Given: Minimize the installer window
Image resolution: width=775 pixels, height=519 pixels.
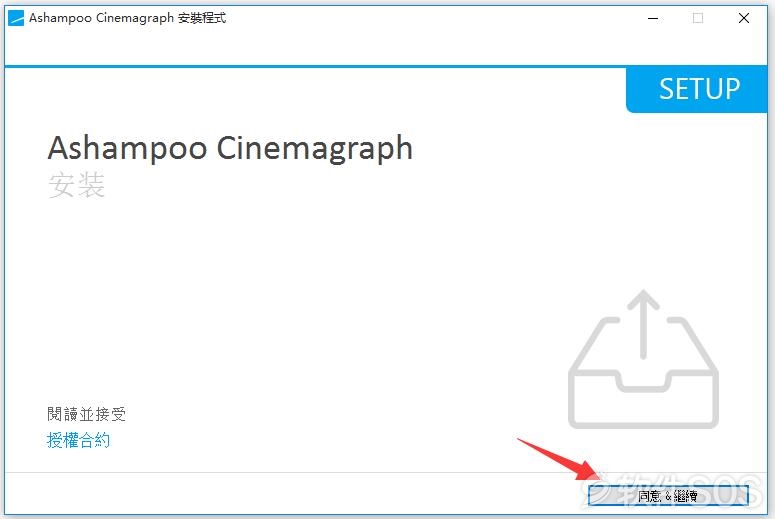Looking at the screenshot, I should point(653,18).
